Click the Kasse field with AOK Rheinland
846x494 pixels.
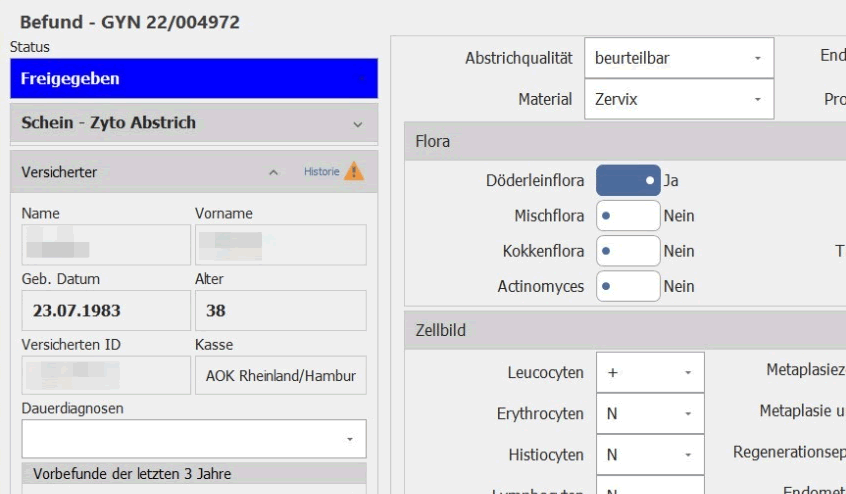pyautogui.click(x=279, y=375)
